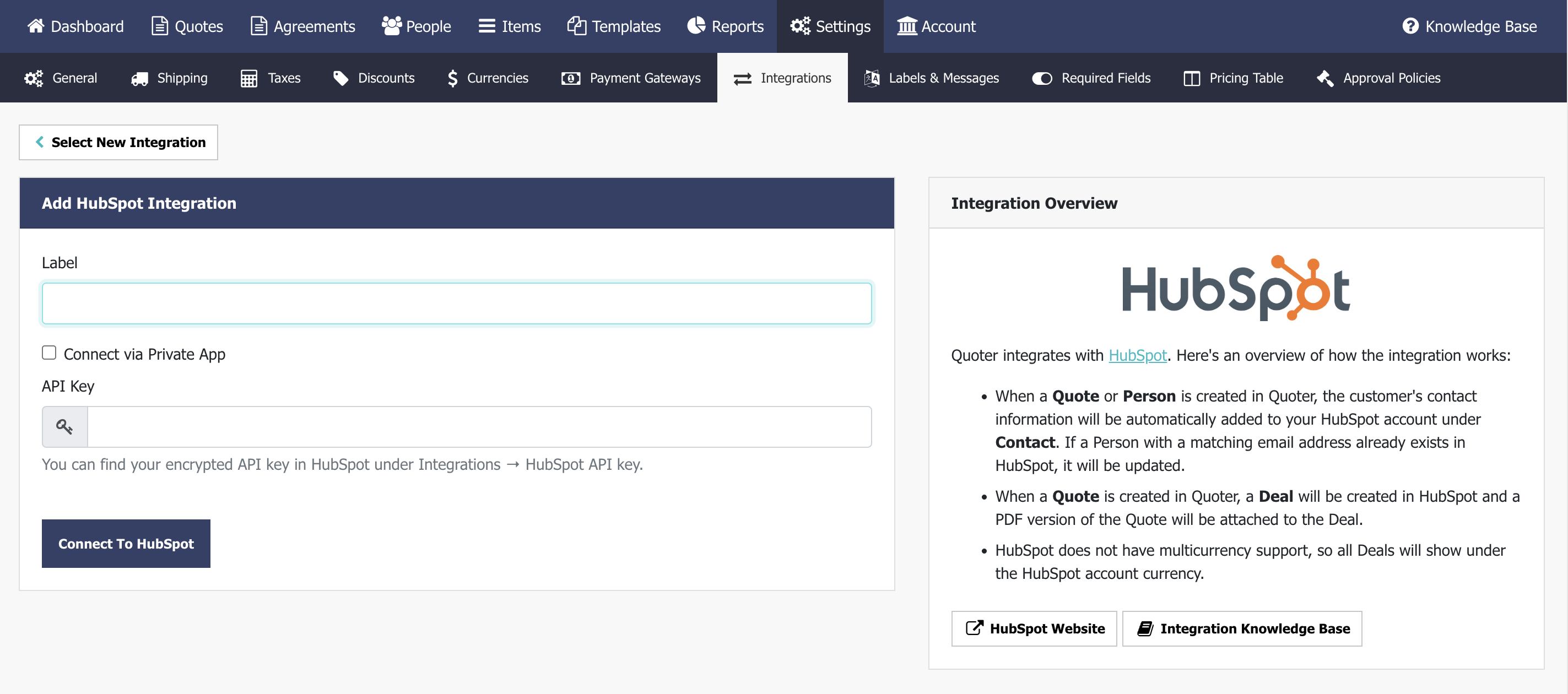Click the back chevron on Select New Integration

[x=40, y=142]
